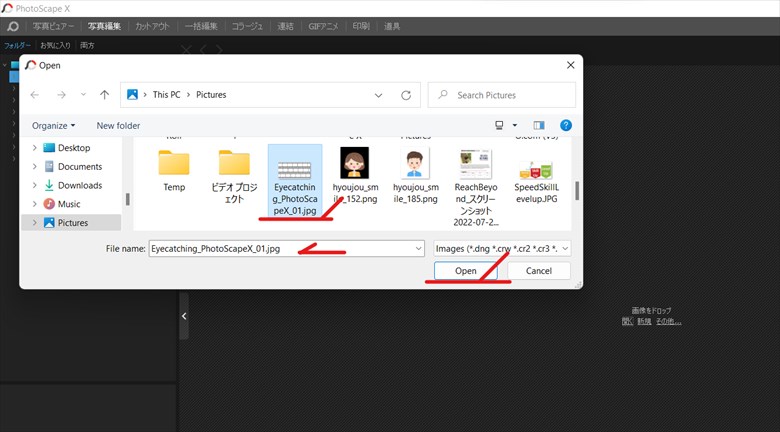
Task: Go forward in the Open dialog
Action: [61, 95]
